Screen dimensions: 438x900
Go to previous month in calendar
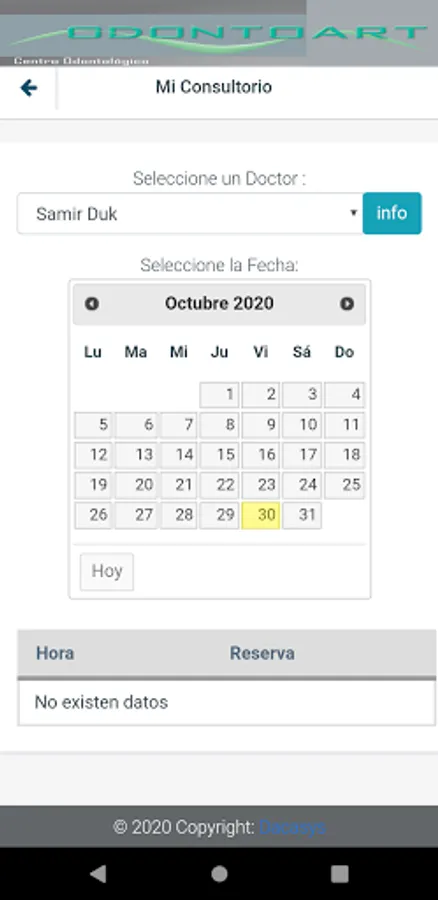coord(92,304)
